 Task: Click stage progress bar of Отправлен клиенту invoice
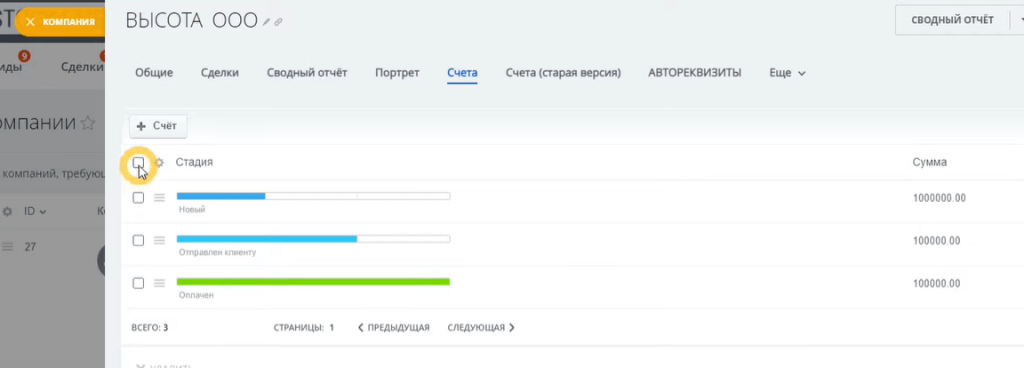tap(313, 239)
